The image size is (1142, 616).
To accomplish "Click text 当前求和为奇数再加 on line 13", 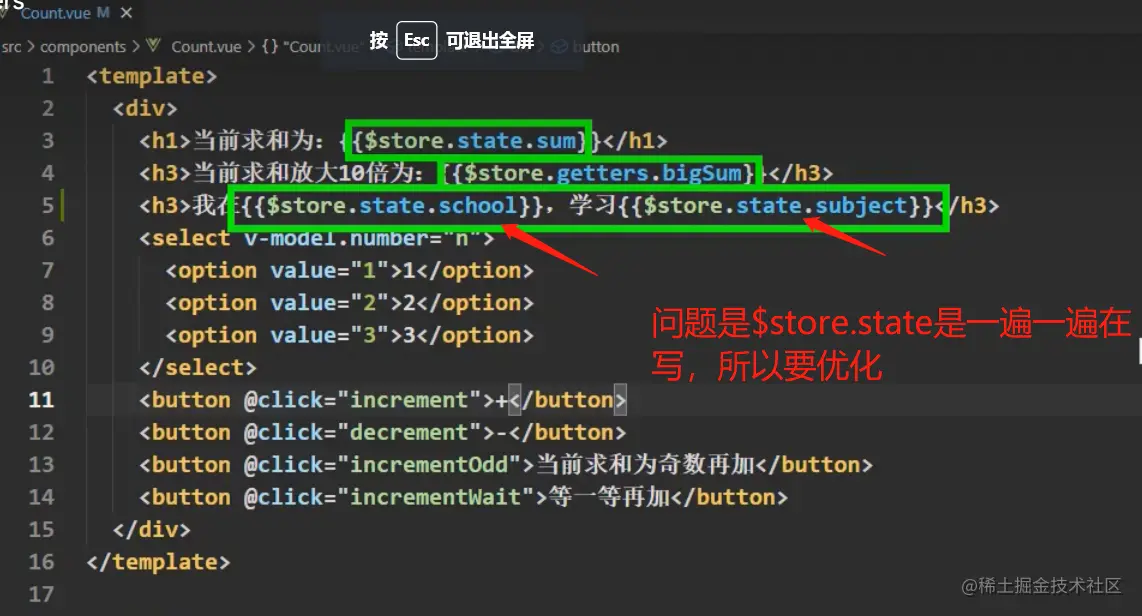I will (645, 465).
